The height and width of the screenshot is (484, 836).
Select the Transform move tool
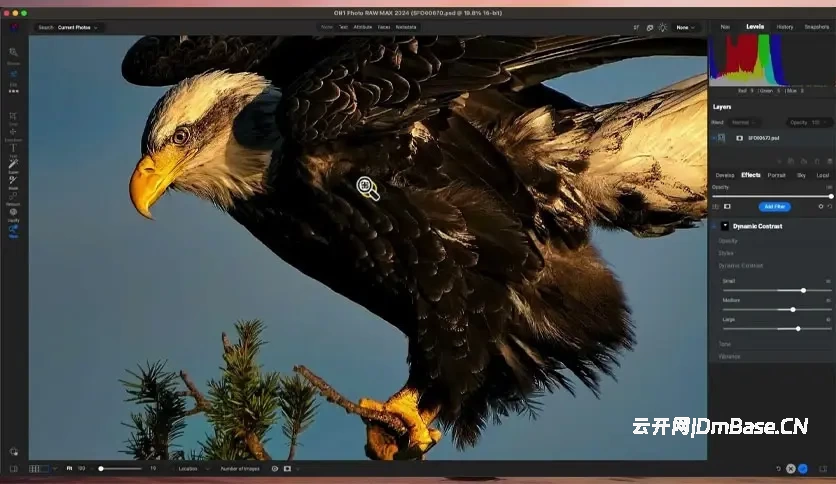pos(13,132)
